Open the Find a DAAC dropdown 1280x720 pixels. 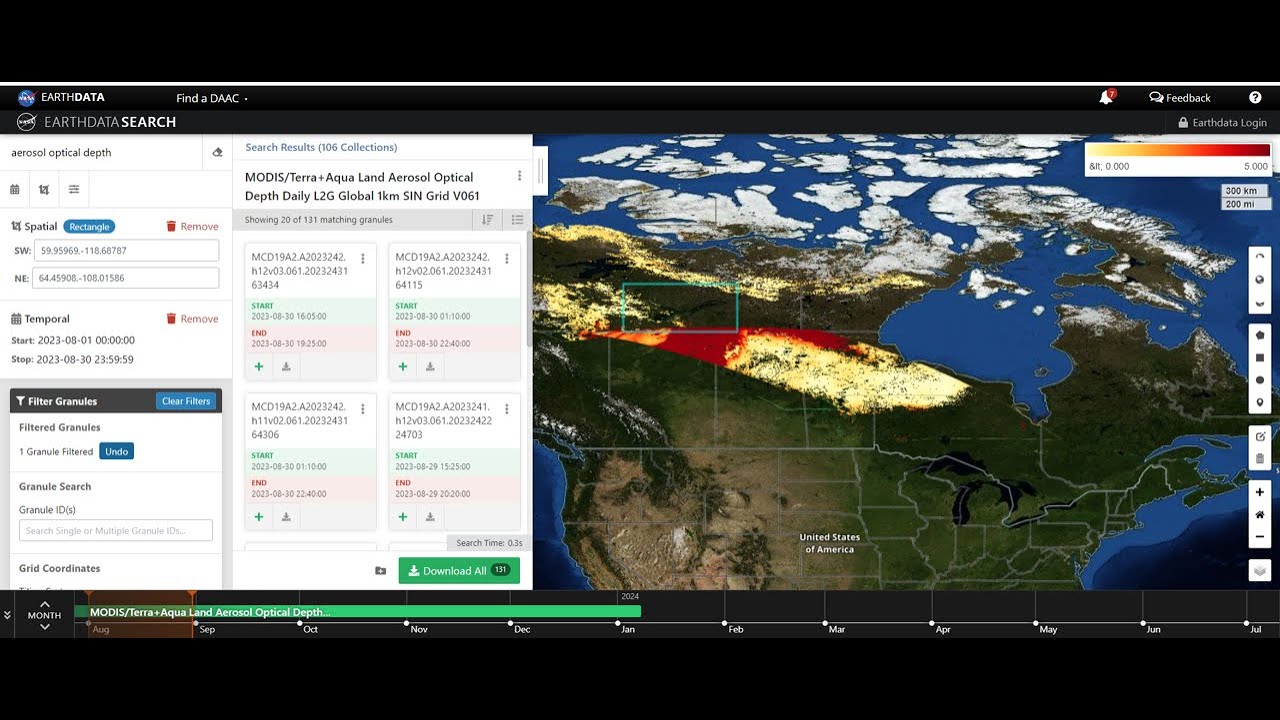pyautogui.click(x=212, y=98)
